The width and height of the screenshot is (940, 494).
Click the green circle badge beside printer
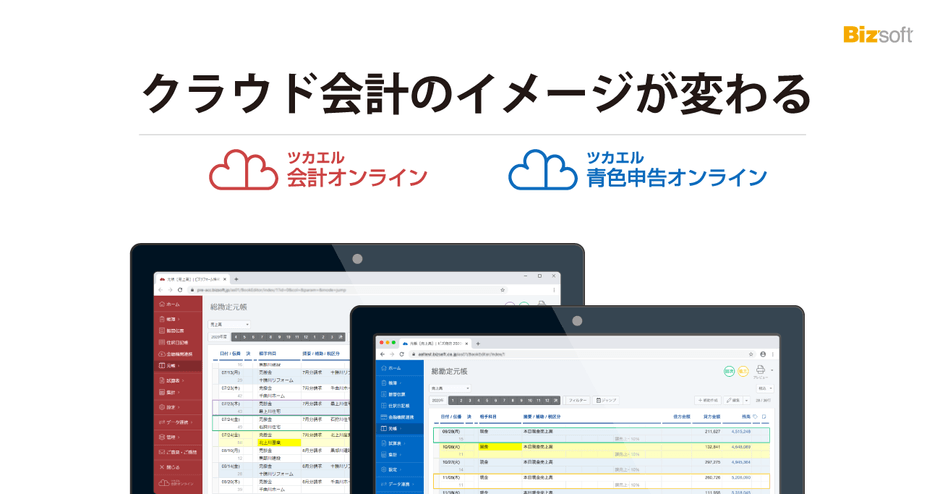pos(729,371)
